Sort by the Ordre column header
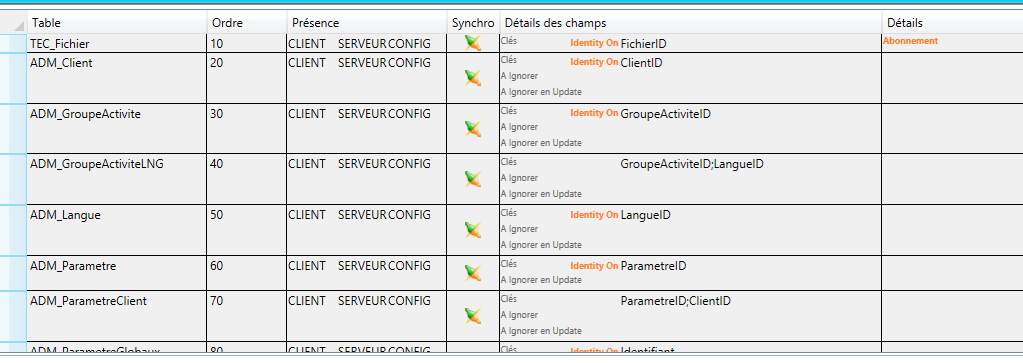The width and height of the screenshot is (1023, 363). click(x=247, y=23)
